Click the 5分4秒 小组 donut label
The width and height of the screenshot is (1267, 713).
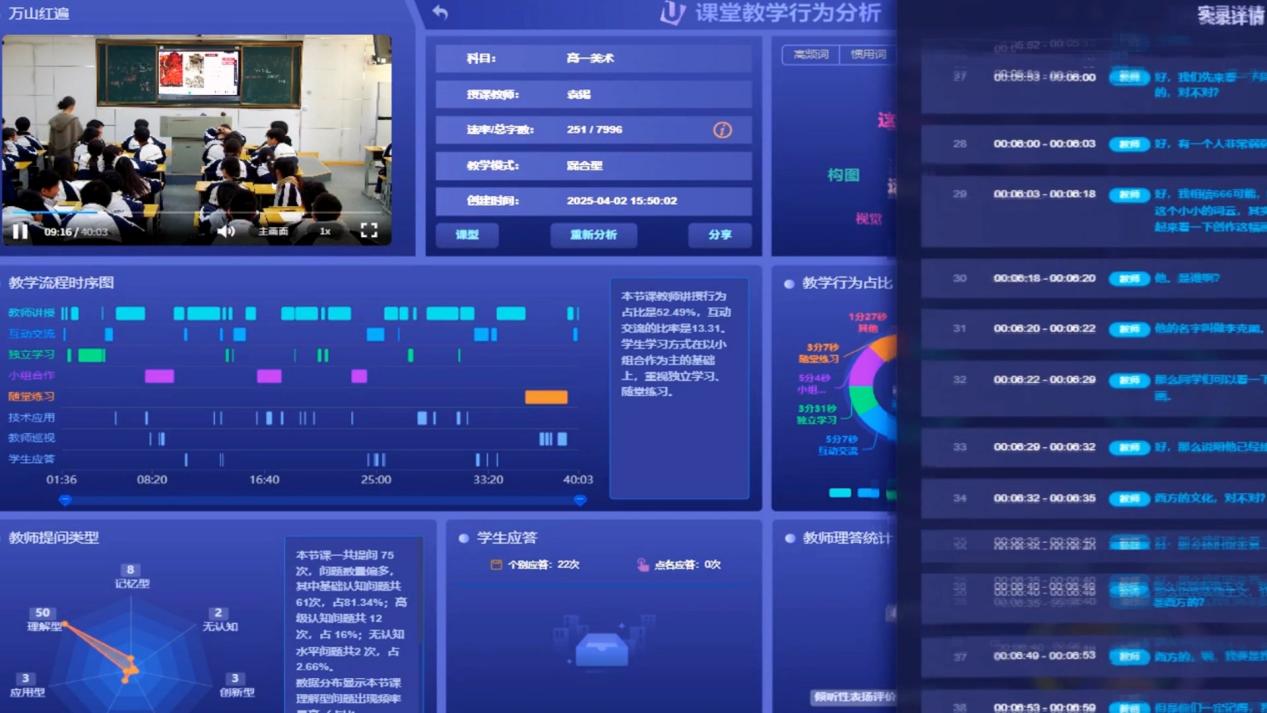814,384
